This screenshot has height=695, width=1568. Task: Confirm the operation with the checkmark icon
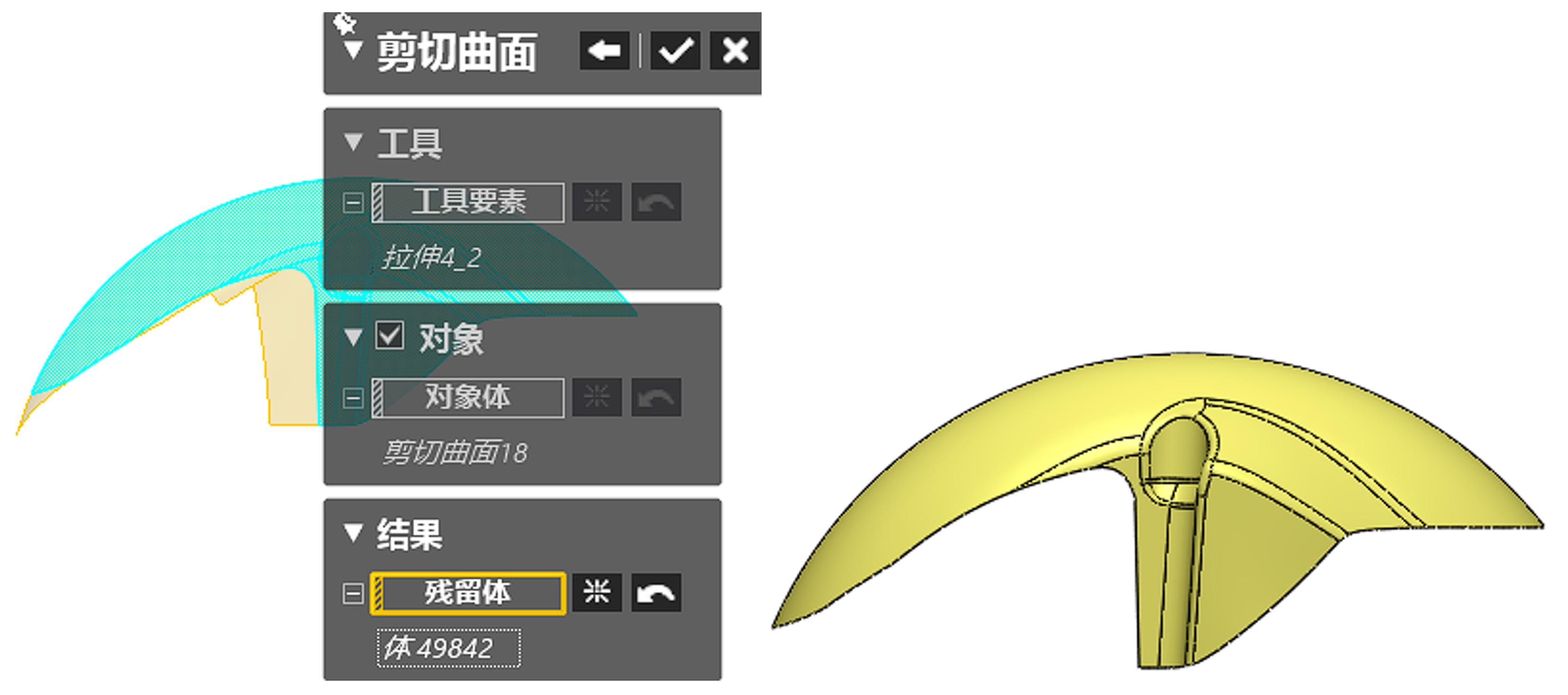(675, 51)
